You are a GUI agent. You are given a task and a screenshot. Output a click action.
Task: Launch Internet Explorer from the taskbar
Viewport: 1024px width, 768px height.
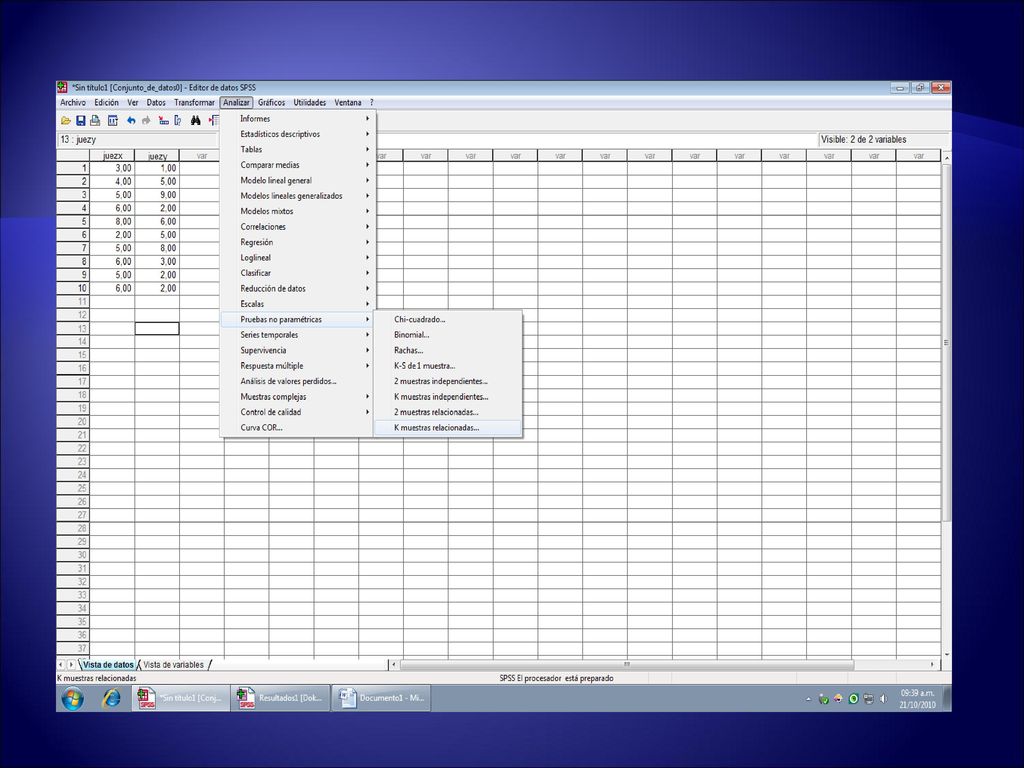pyautogui.click(x=112, y=698)
